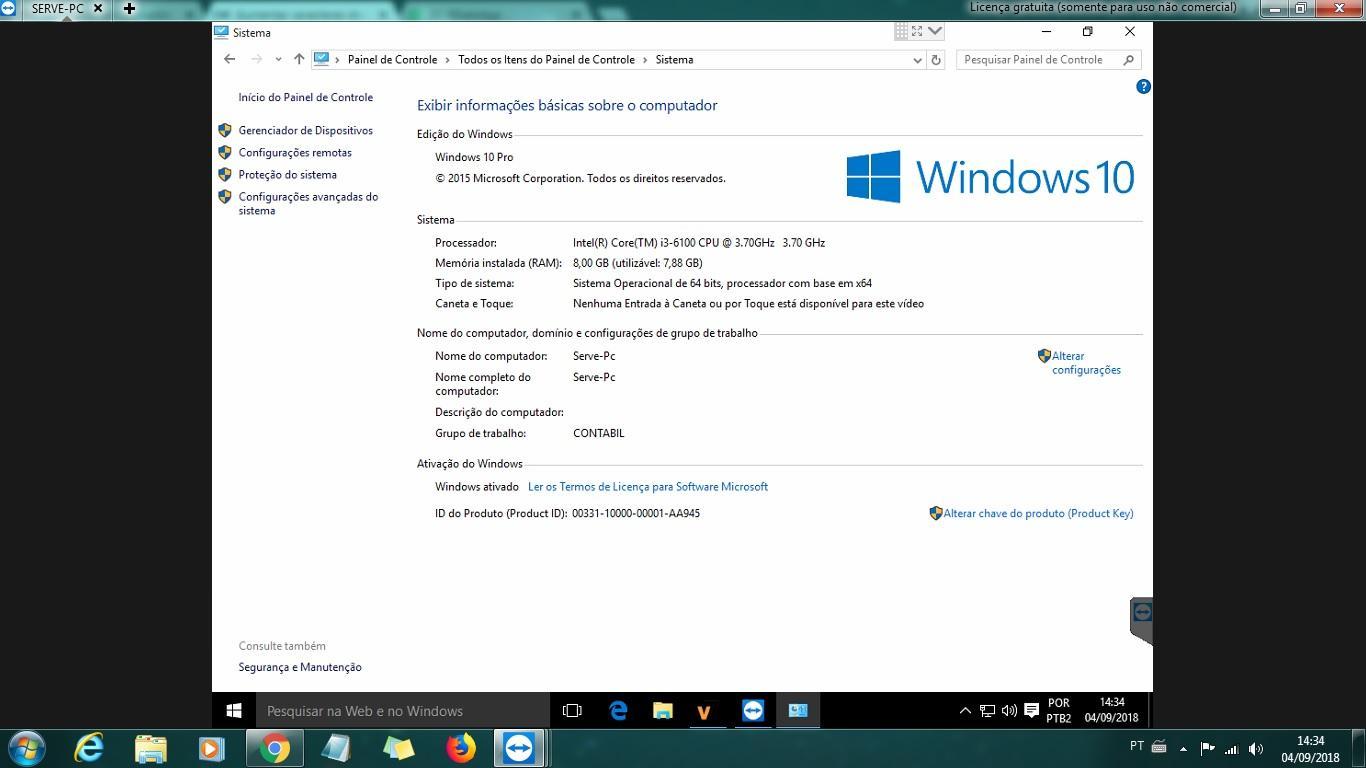The width and height of the screenshot is (1366, 768).
Task: Open remote clock showing 14:34
Action: click(x=1111, y=711)
